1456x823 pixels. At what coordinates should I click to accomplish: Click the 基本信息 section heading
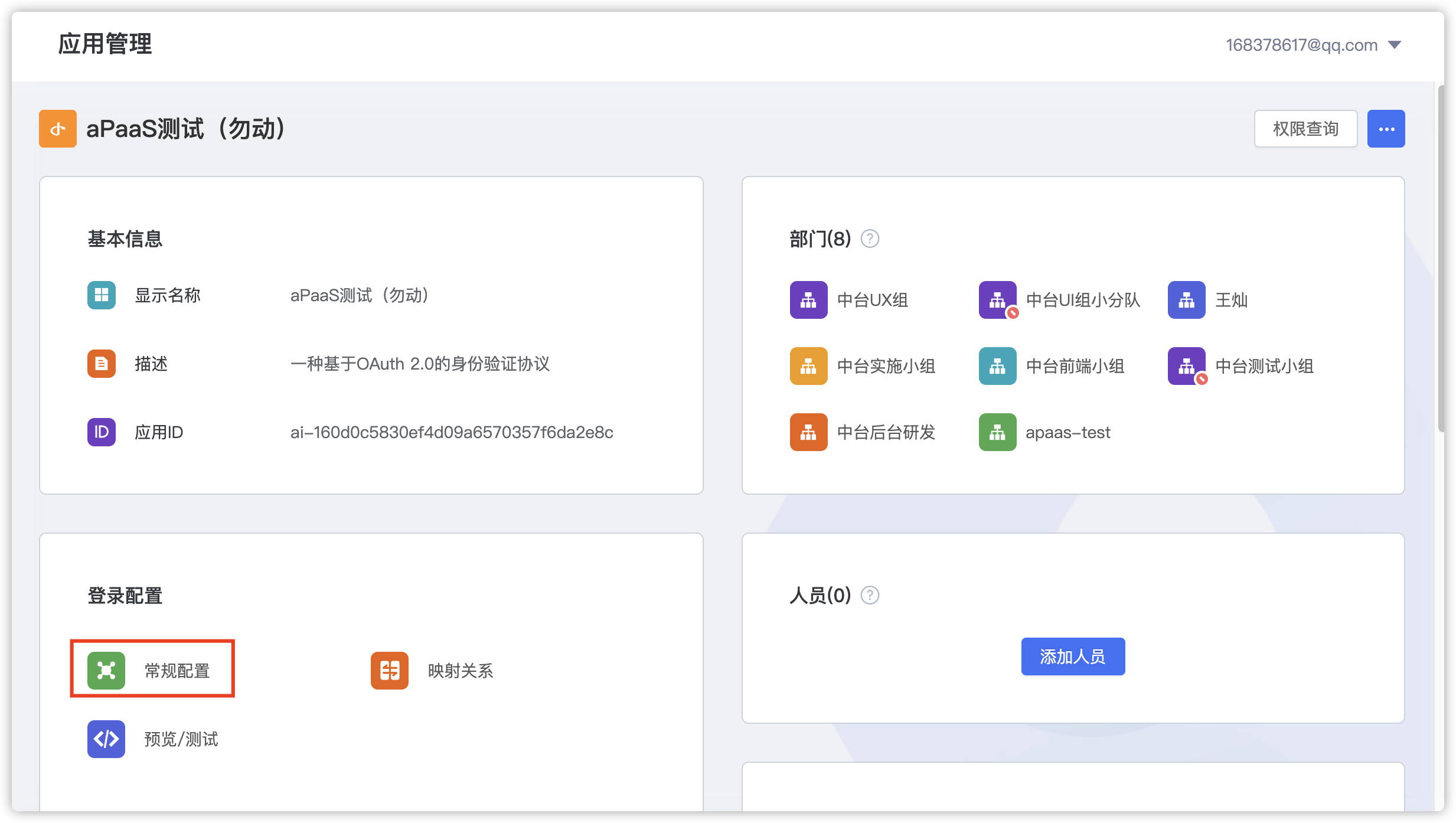coord(125,239)
